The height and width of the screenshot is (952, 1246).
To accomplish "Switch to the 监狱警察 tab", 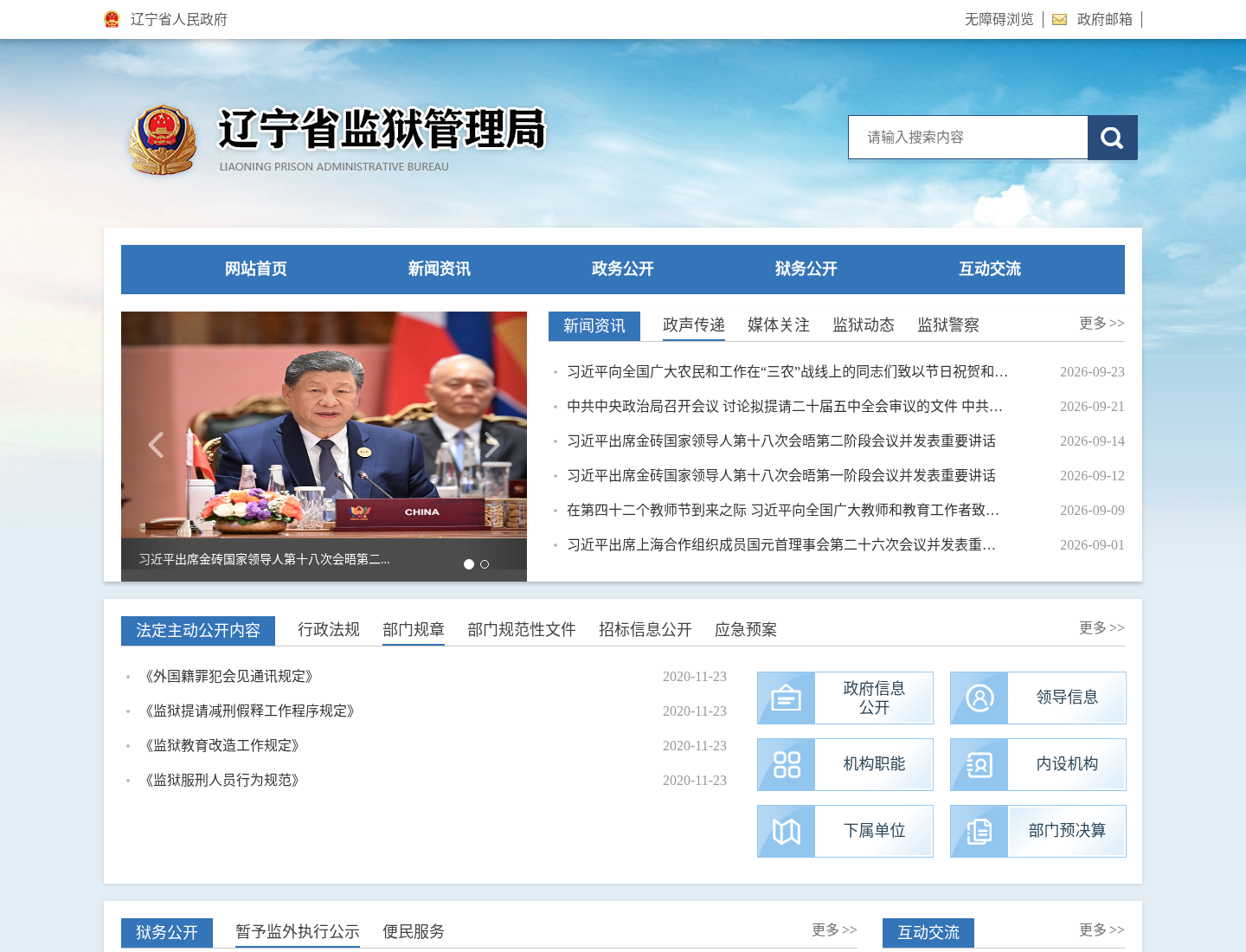I will (948, 325).
